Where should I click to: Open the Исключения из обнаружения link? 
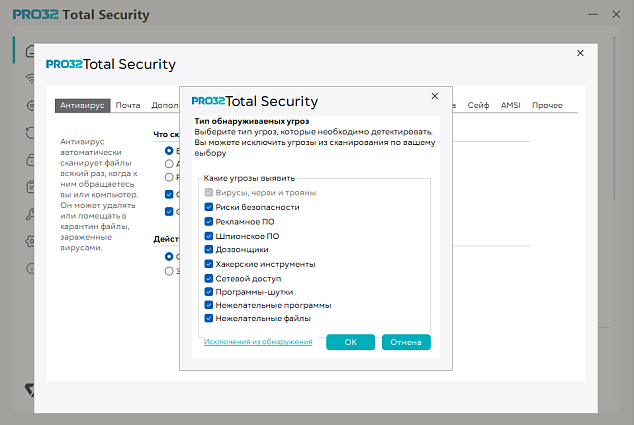[258, 342]
